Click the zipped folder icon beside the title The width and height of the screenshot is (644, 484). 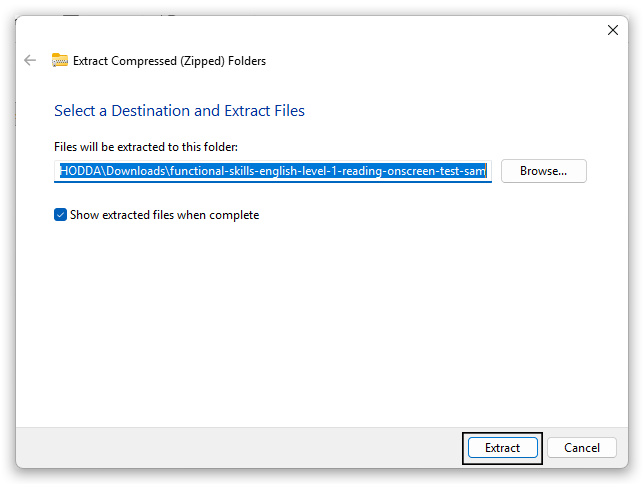[60, 60]
